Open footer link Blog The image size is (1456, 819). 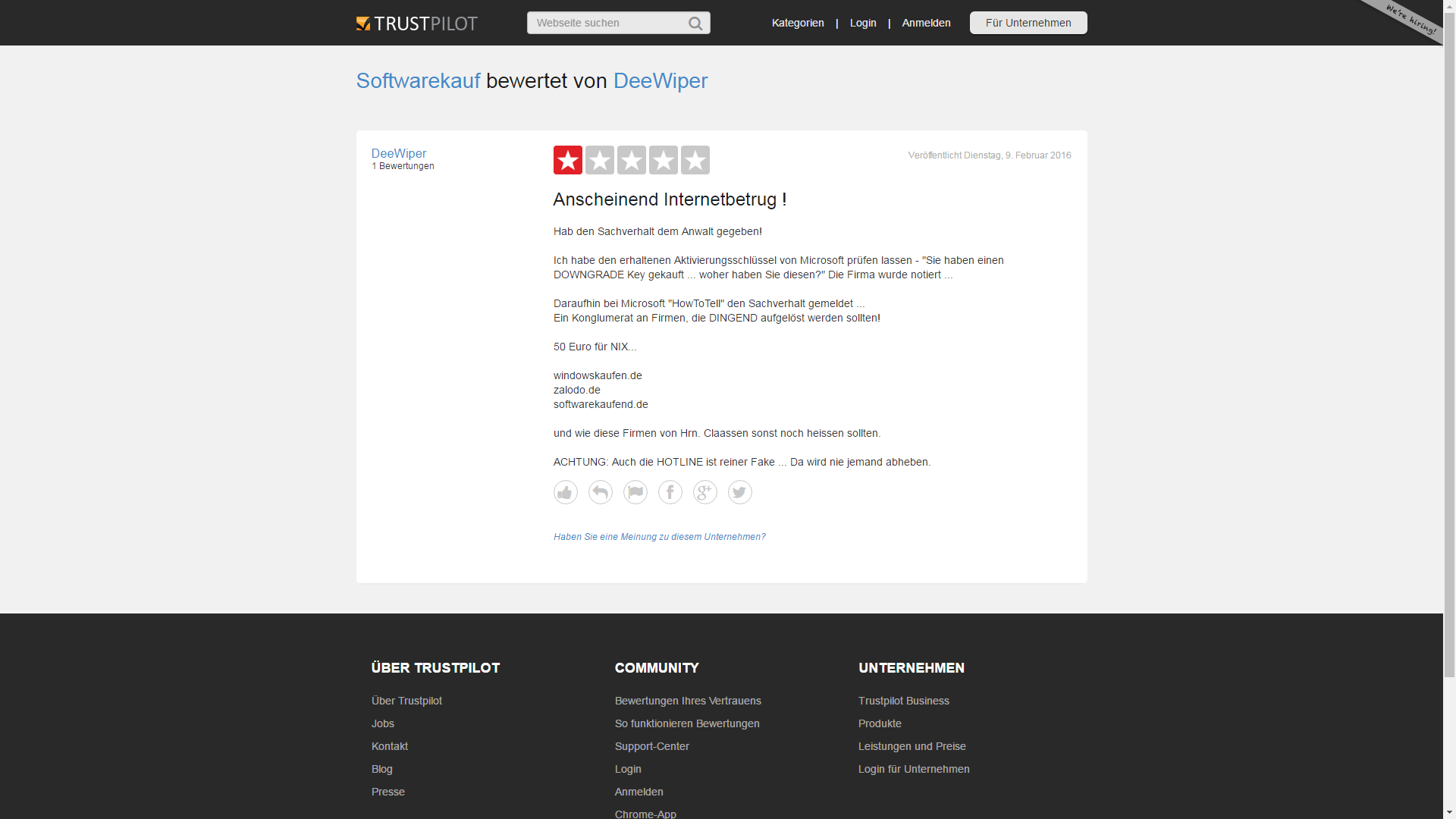(382, 769)
